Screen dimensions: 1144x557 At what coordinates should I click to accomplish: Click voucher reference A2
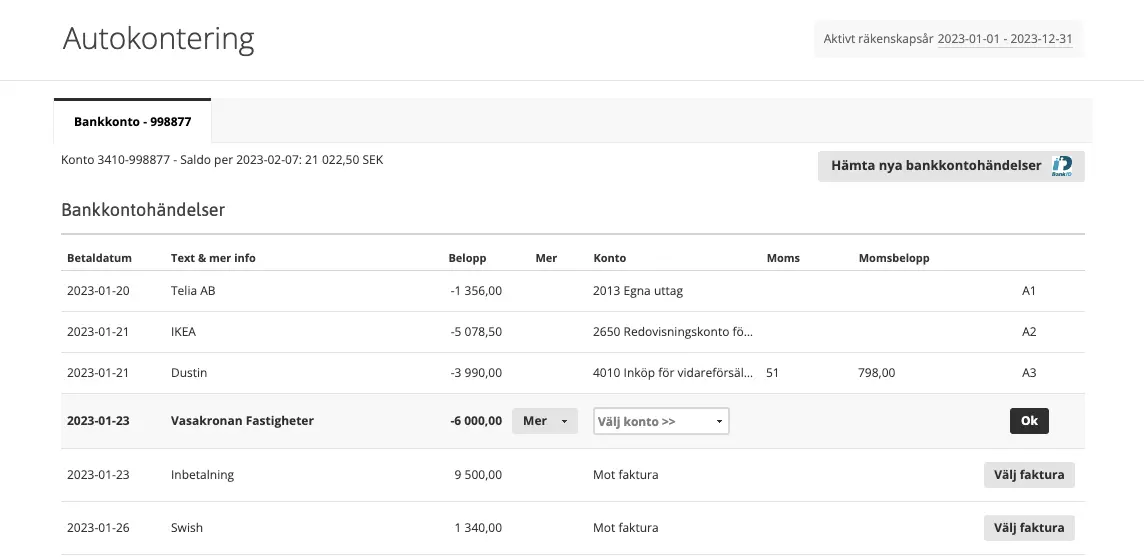[x=1028, y=332]
